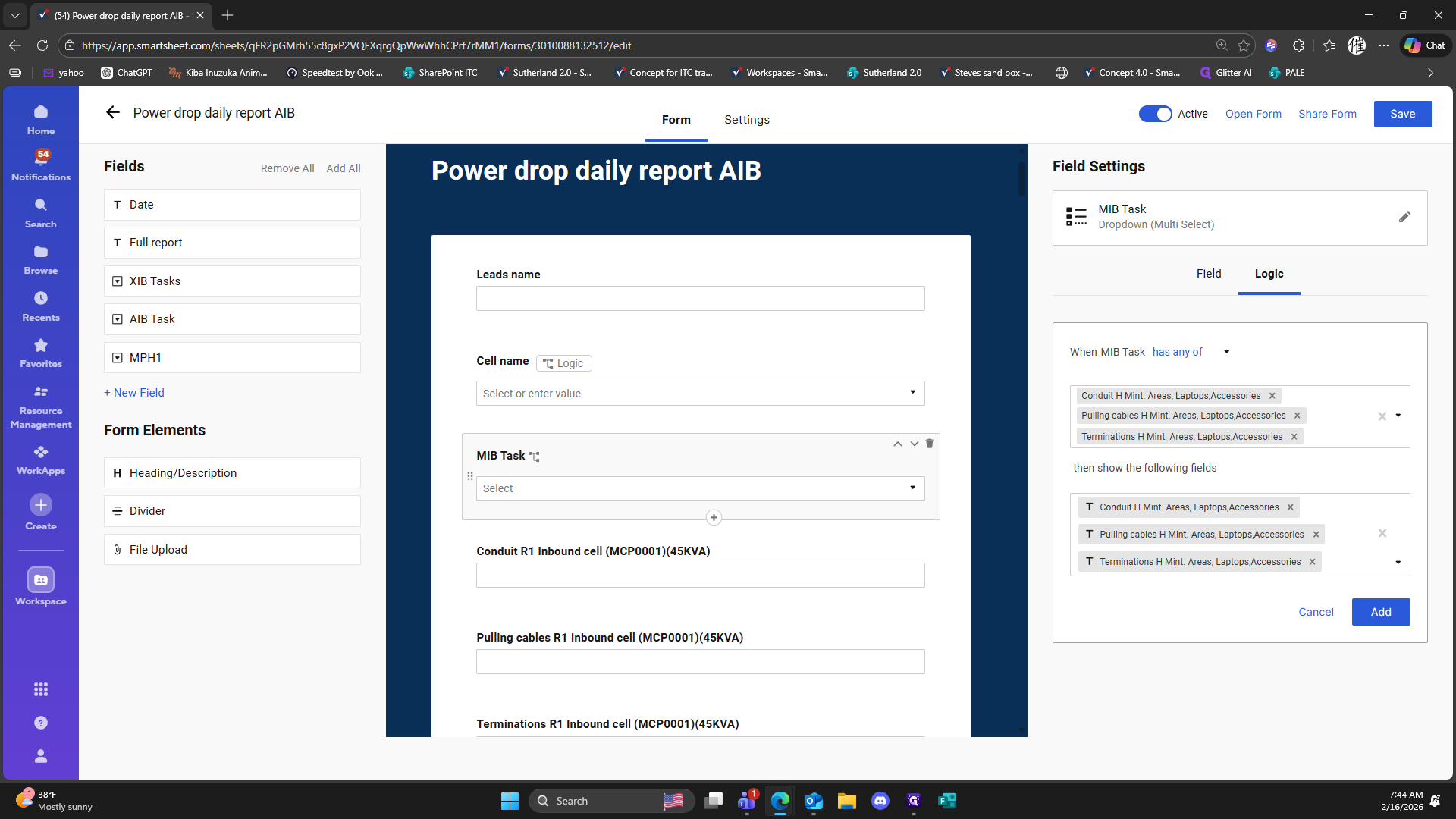Viewport: 1456px width, 819px height.
Task: Click the Leads name input box
Action: click(x=700, y=298)
